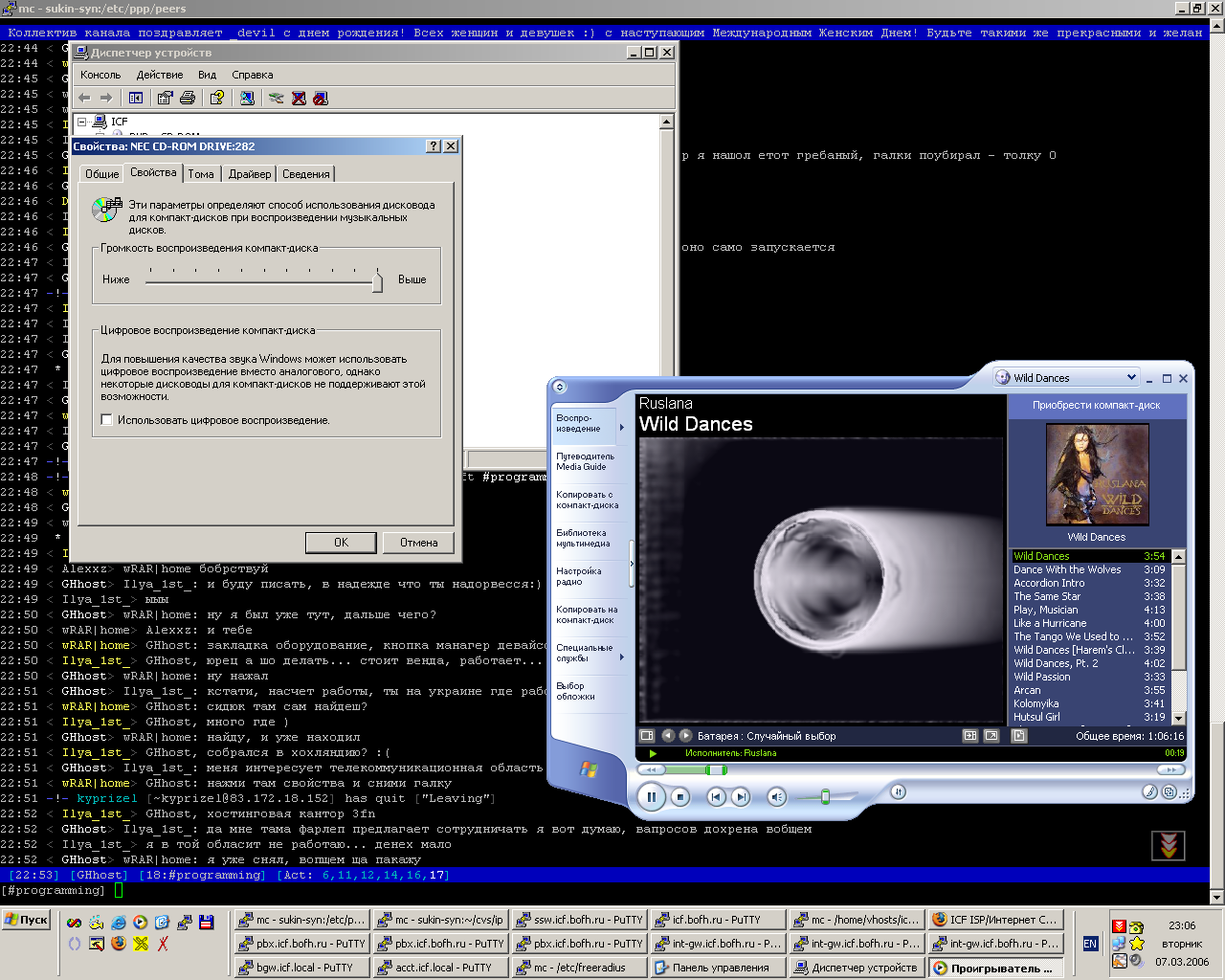The width and height of the screenshot is (1225, 980).
Task: Click Media Player seek slider thumb
Action: click(x=715, y=769)
